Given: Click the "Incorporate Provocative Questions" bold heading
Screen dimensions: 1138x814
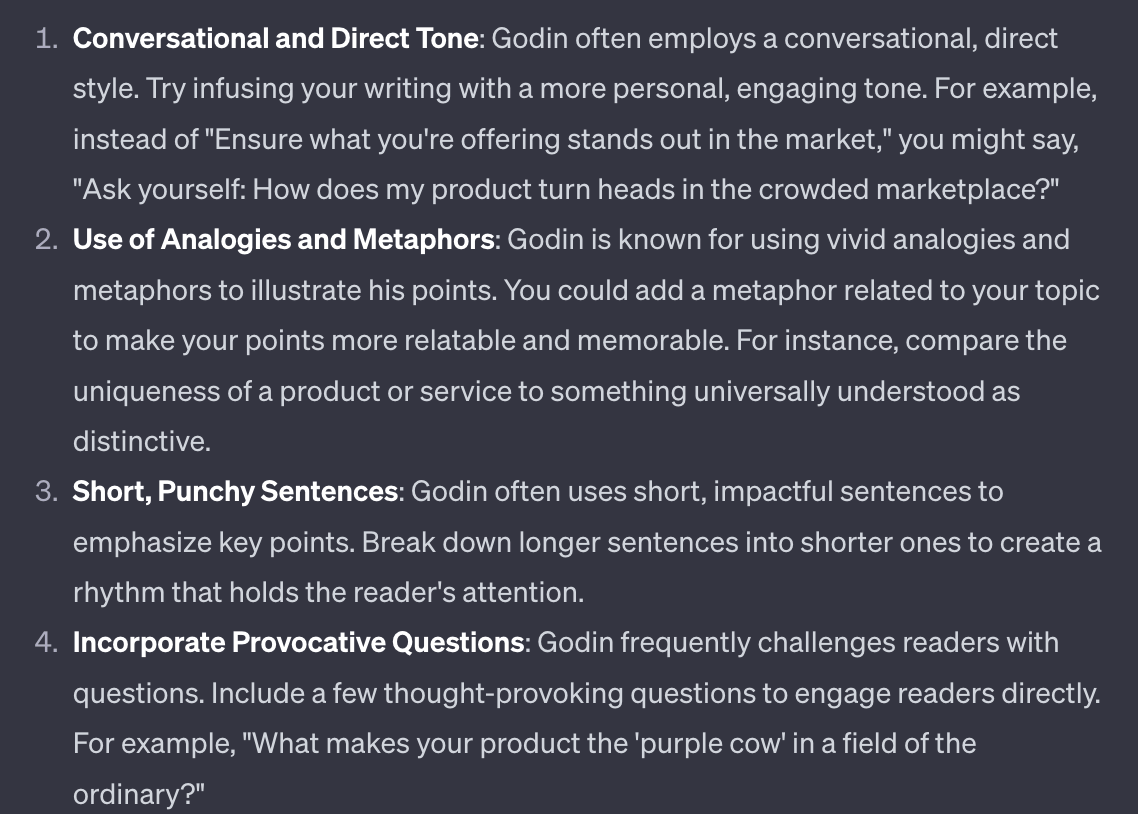Looking at the screenshot, I should click(x=299, y=642).
